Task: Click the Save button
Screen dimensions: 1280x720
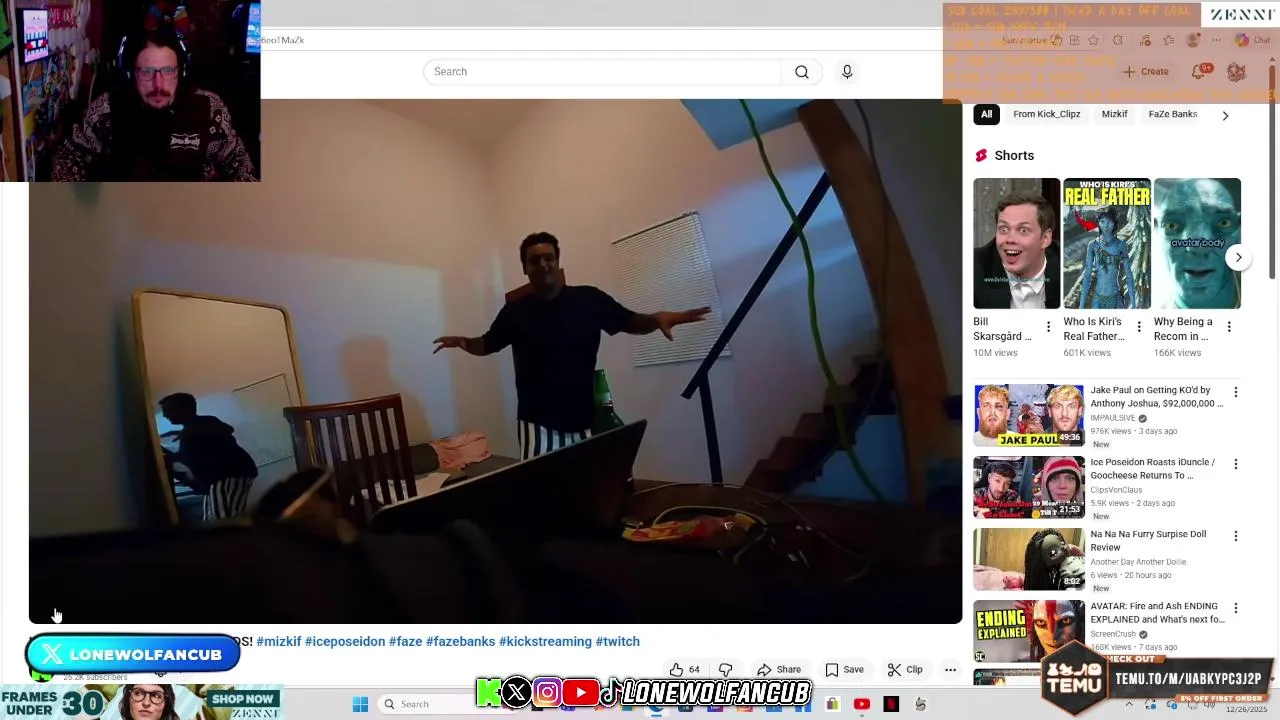Action: tap(844, 670)
